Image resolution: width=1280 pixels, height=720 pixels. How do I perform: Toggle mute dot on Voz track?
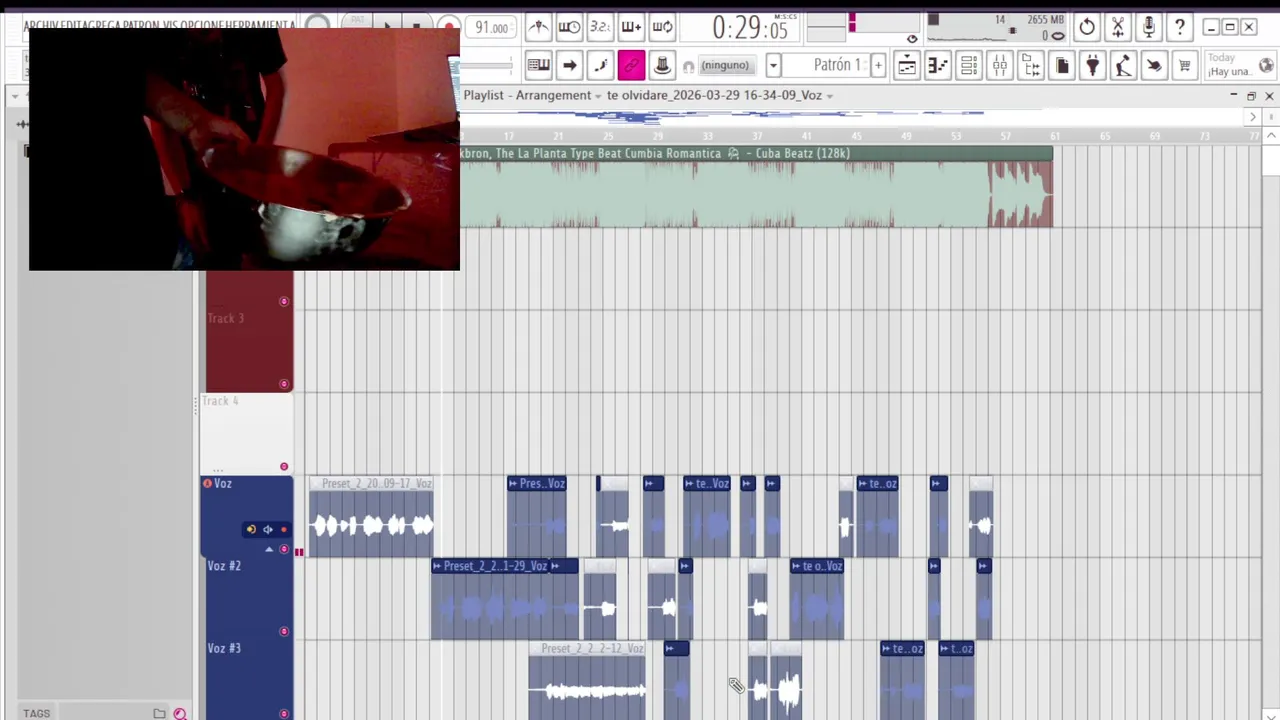point(284,549)
